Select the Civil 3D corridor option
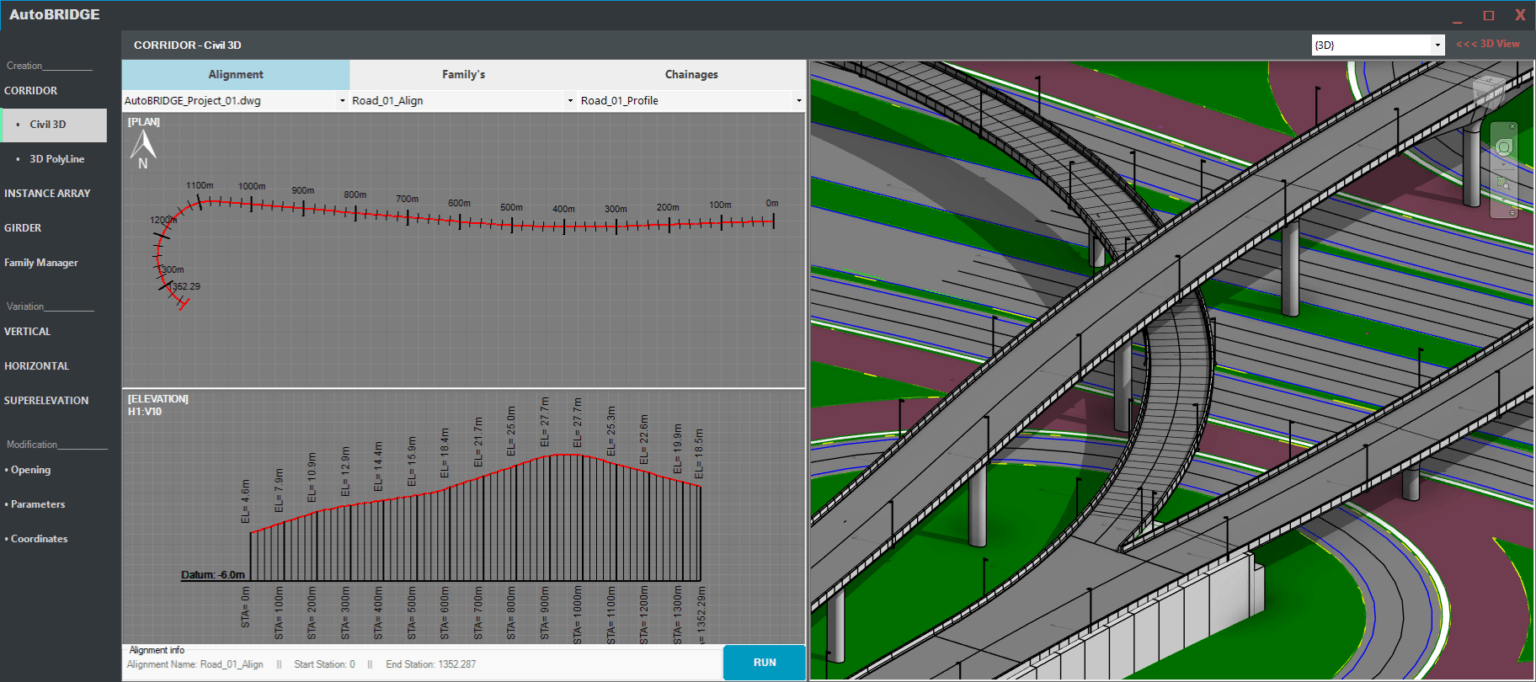1536x682 pixels. (46, 124)
